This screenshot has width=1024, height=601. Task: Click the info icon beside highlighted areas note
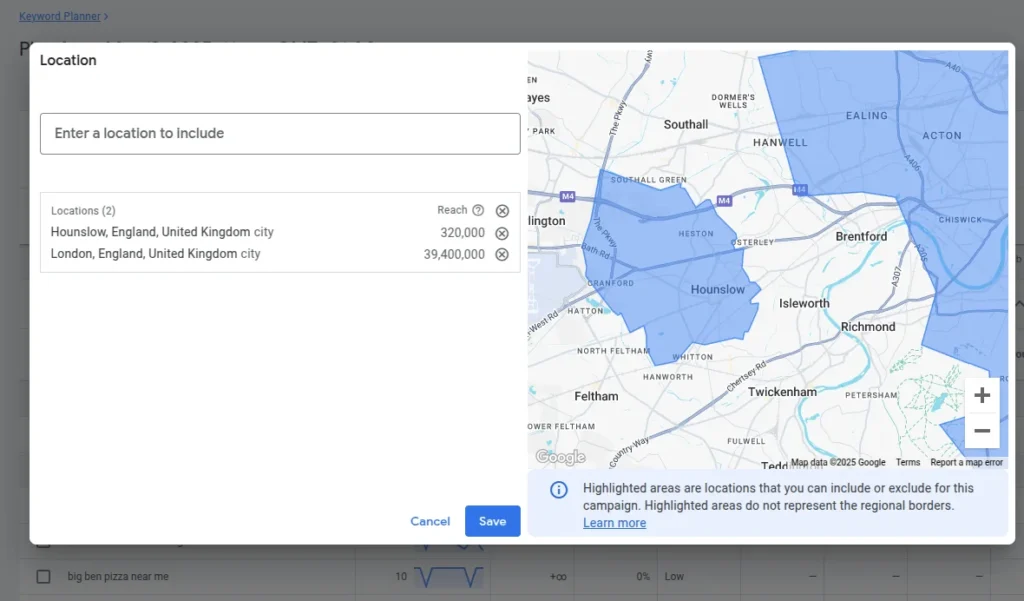pyautogui.click(x=559, y=489)
